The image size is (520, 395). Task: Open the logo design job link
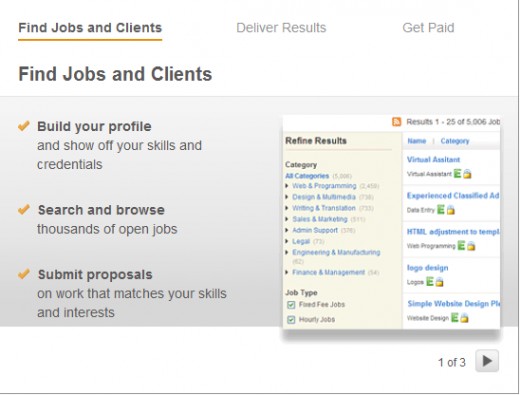pos(428,268)
